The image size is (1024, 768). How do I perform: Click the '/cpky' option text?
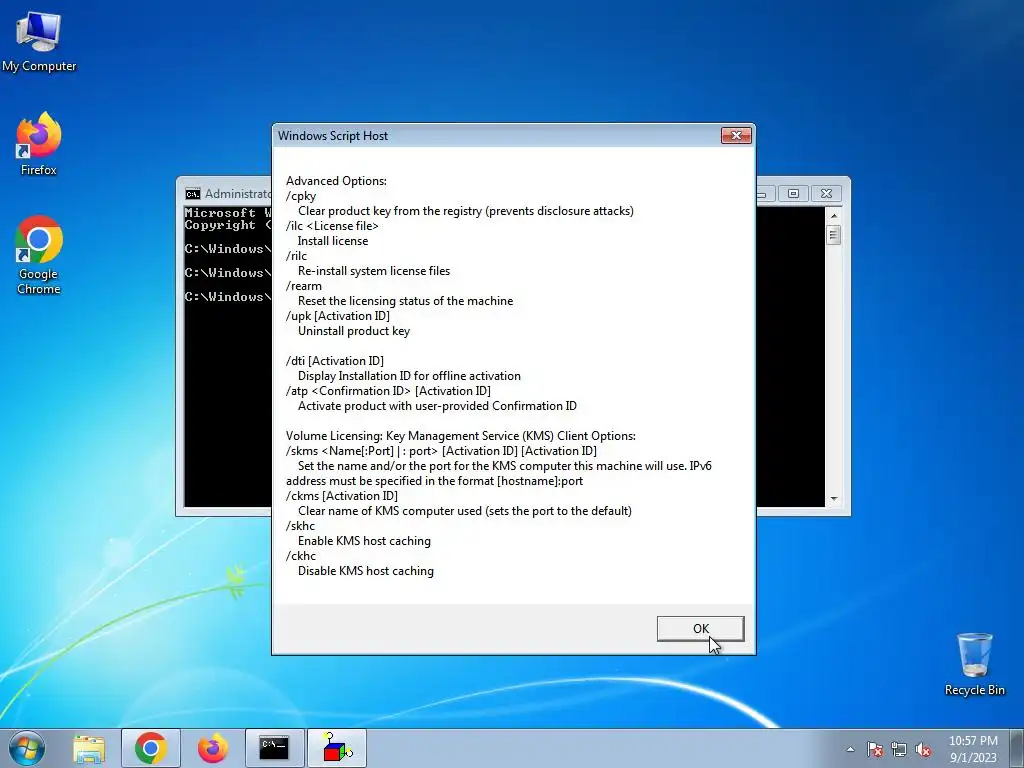tap(301, 196)
